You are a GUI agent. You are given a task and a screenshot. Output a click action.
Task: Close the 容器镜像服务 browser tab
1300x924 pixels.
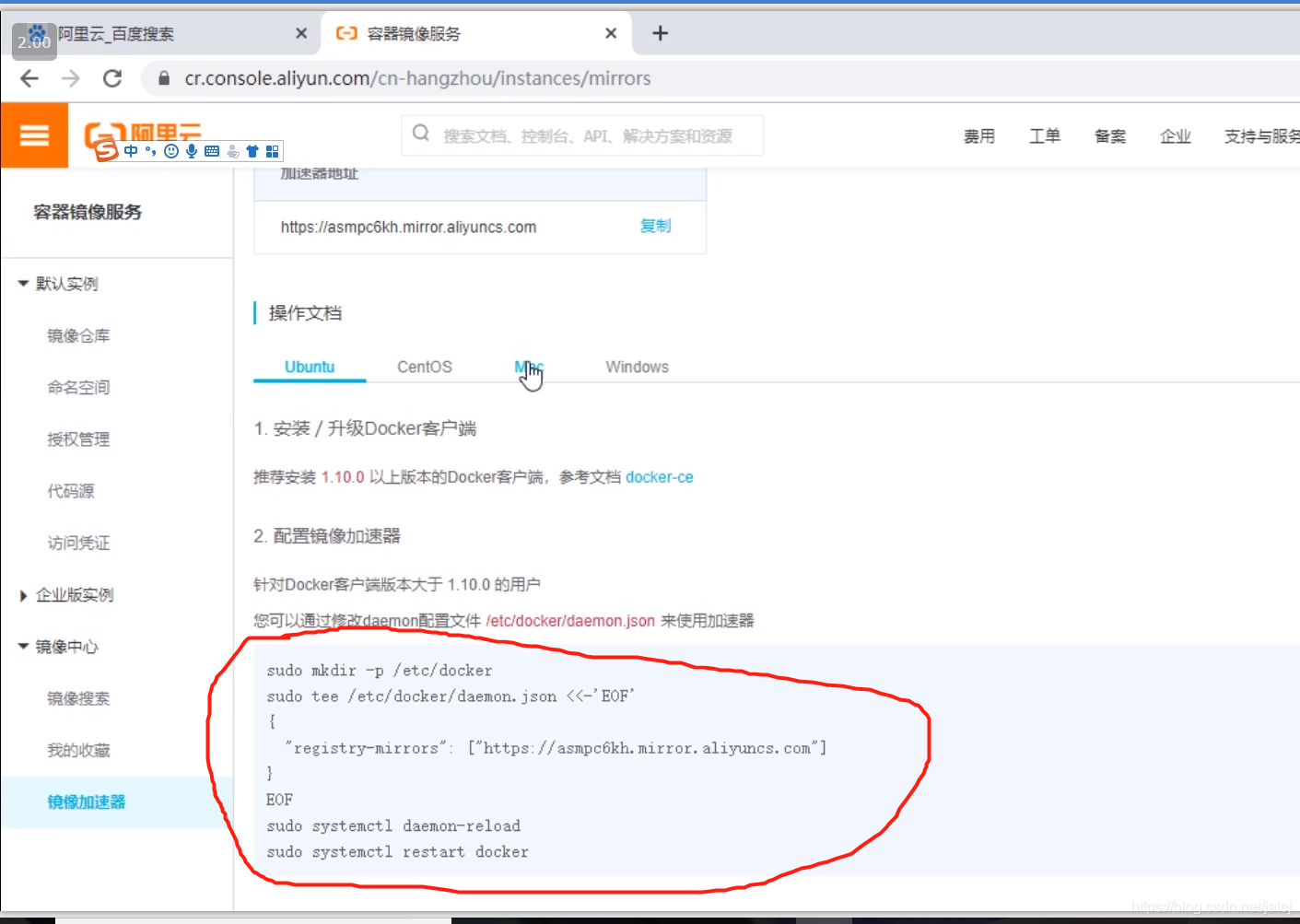[611, 33]
